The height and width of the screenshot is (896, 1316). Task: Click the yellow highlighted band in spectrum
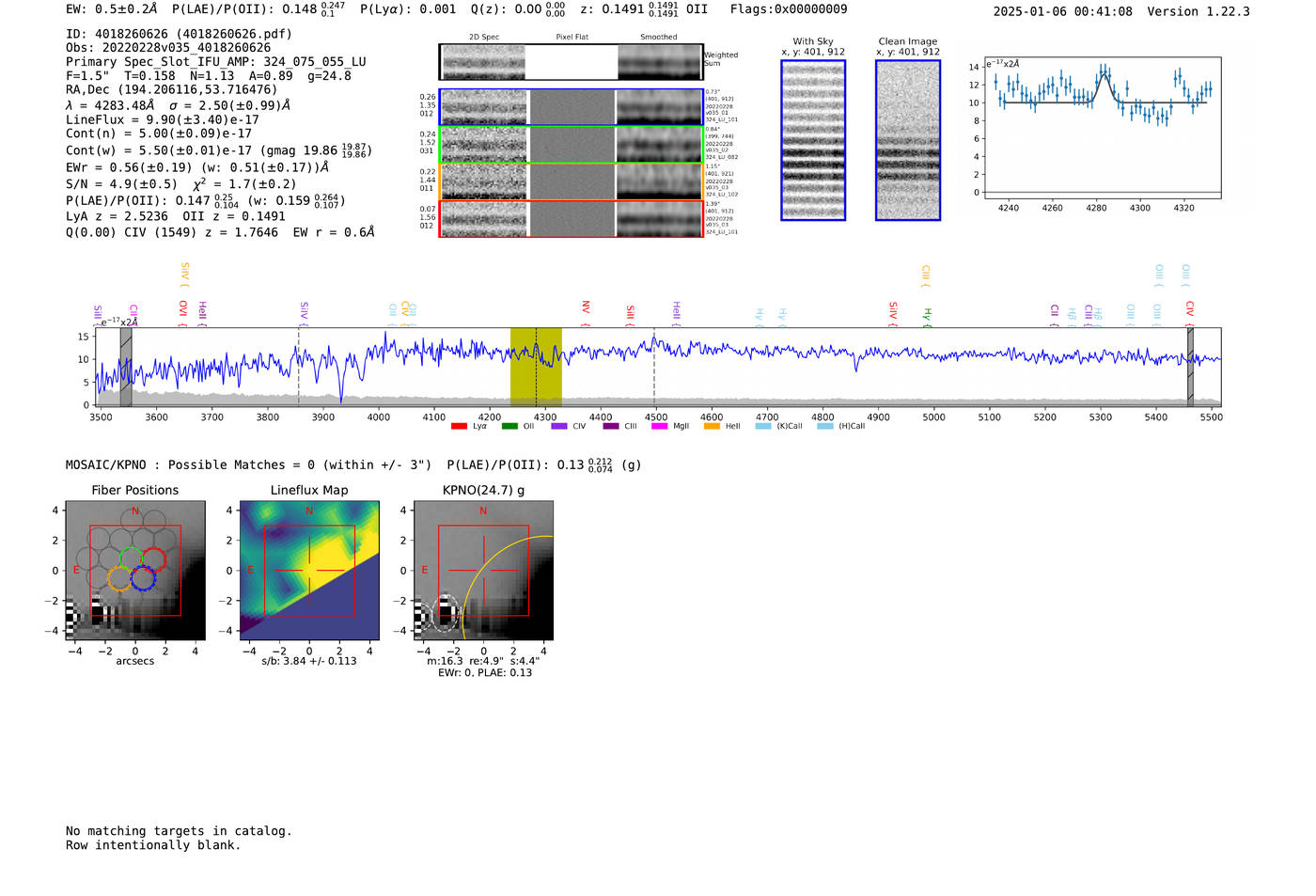[536, 367]
